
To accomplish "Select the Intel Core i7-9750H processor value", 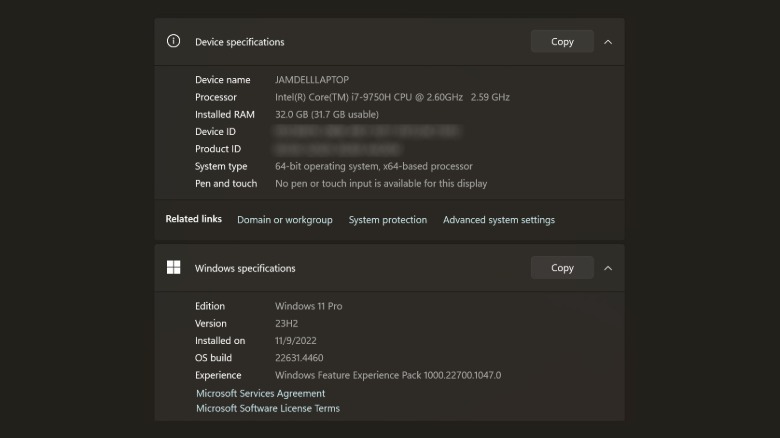I will tap(392, 97).
